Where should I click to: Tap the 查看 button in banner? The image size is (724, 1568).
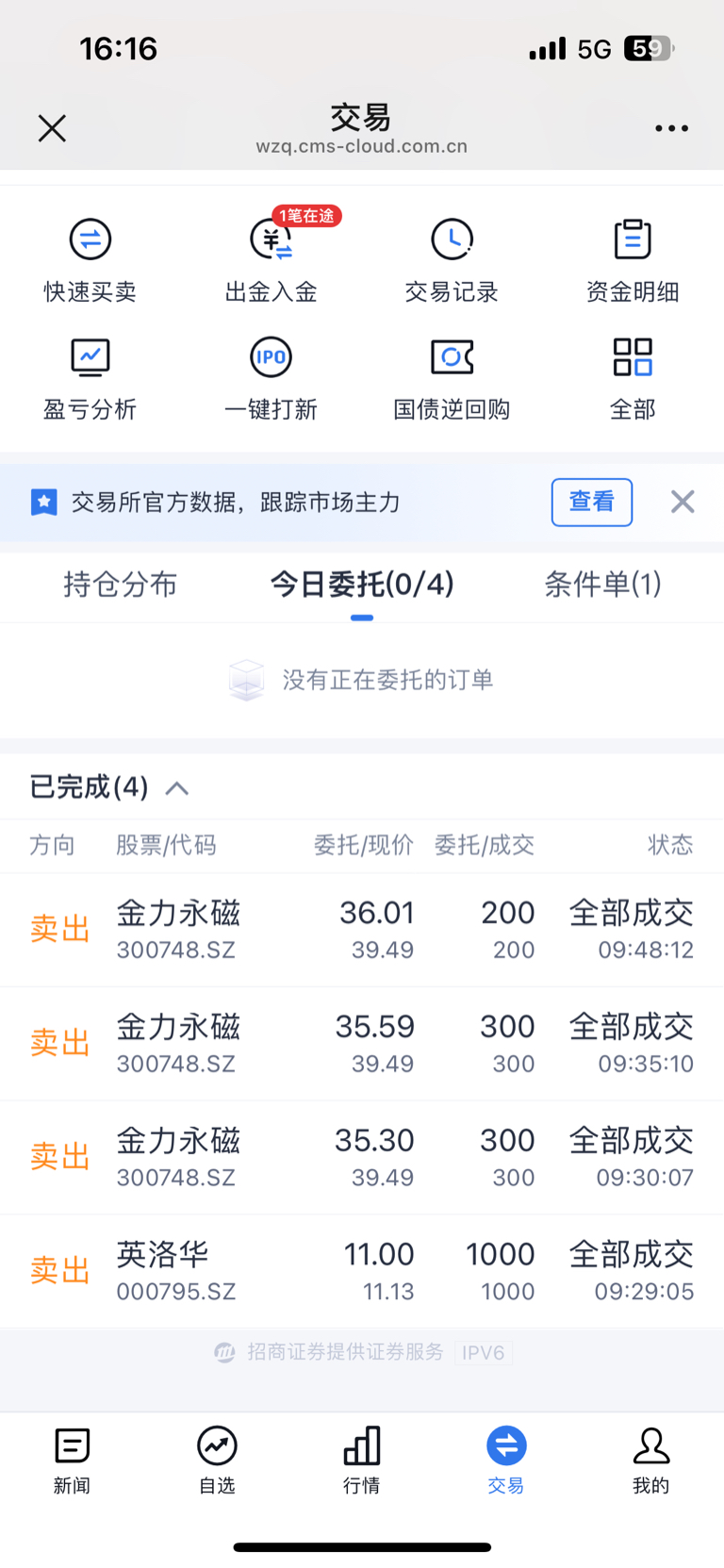[591, 502]
